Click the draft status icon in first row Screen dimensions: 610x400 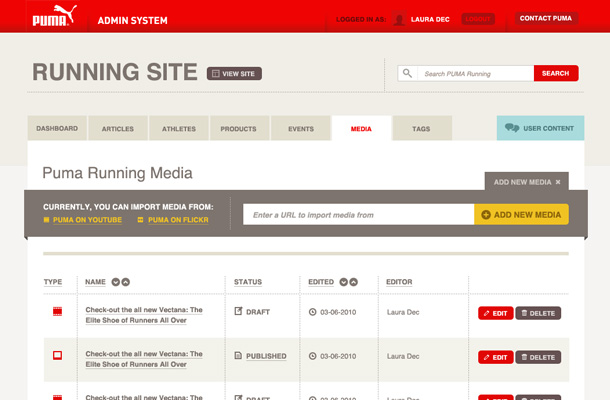click(238, 311)
